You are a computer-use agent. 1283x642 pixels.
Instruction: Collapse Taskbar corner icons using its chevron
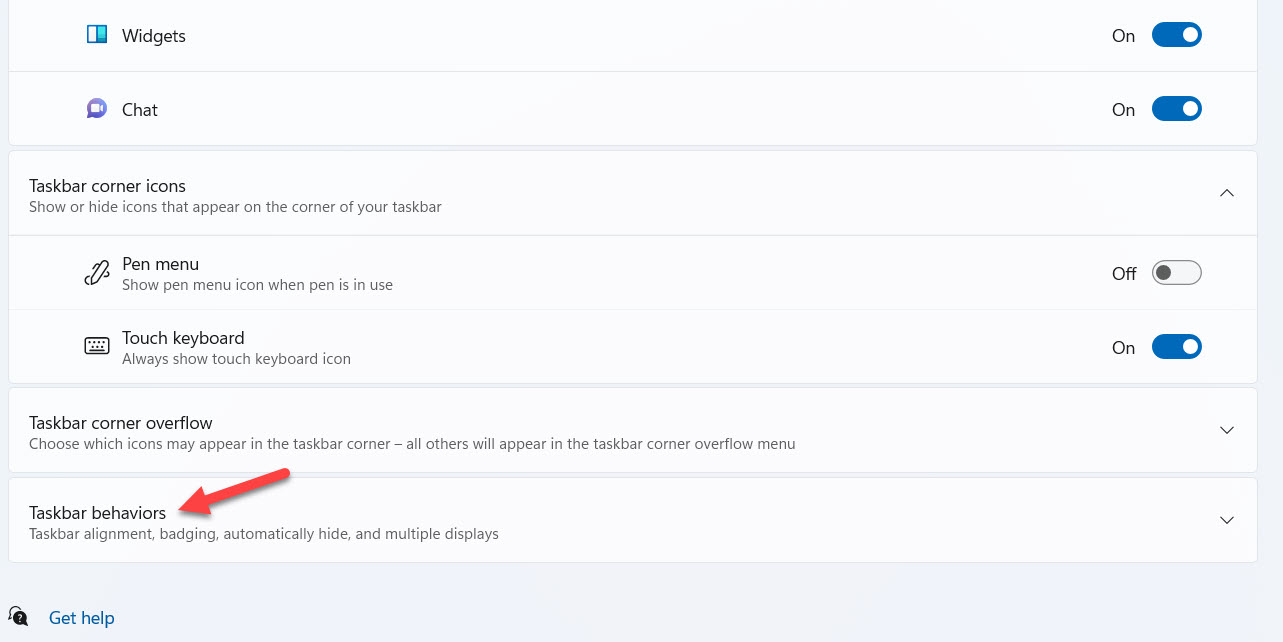1227,193
